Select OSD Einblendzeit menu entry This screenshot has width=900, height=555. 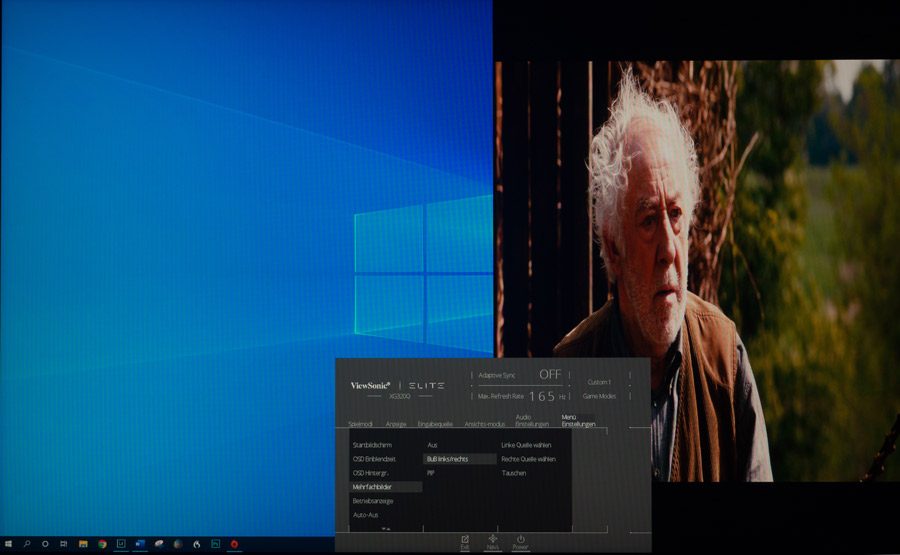point(374,459)
